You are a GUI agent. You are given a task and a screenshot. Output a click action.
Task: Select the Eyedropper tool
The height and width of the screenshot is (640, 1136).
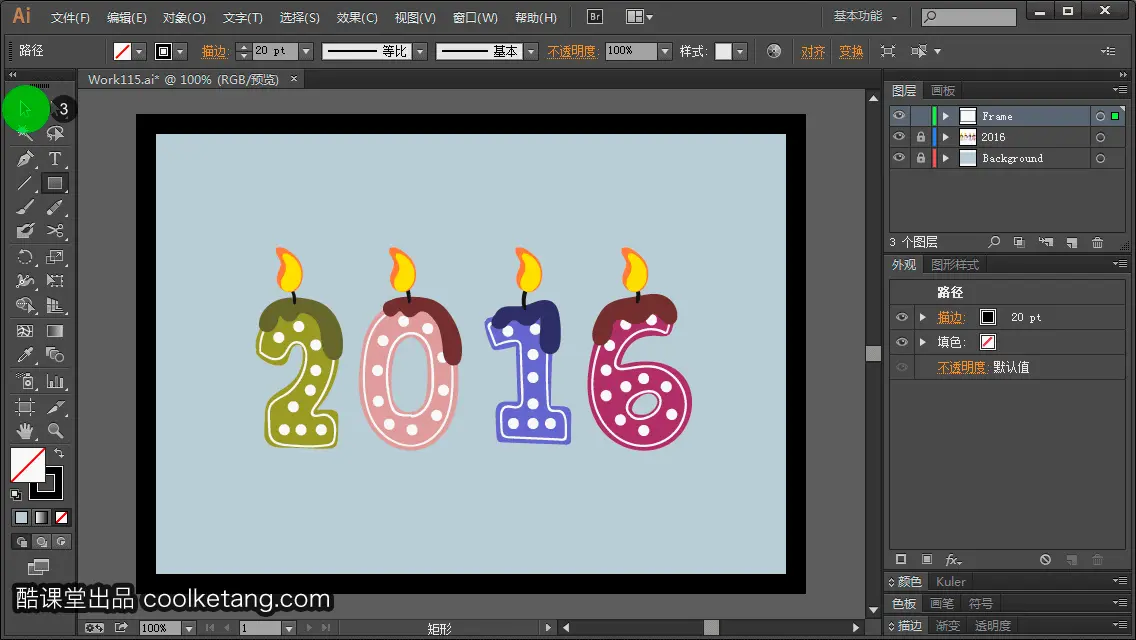click(x=25, y=355)
